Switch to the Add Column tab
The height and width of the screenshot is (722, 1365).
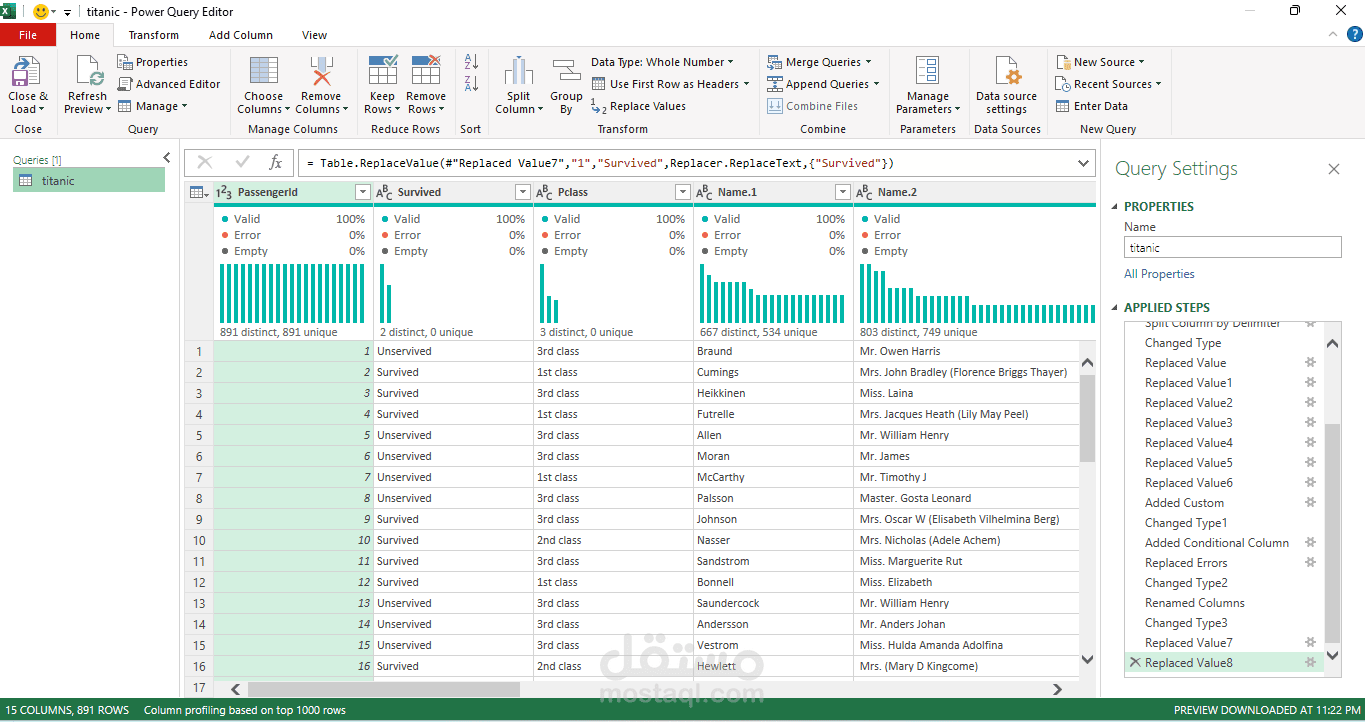click(241, 35)
